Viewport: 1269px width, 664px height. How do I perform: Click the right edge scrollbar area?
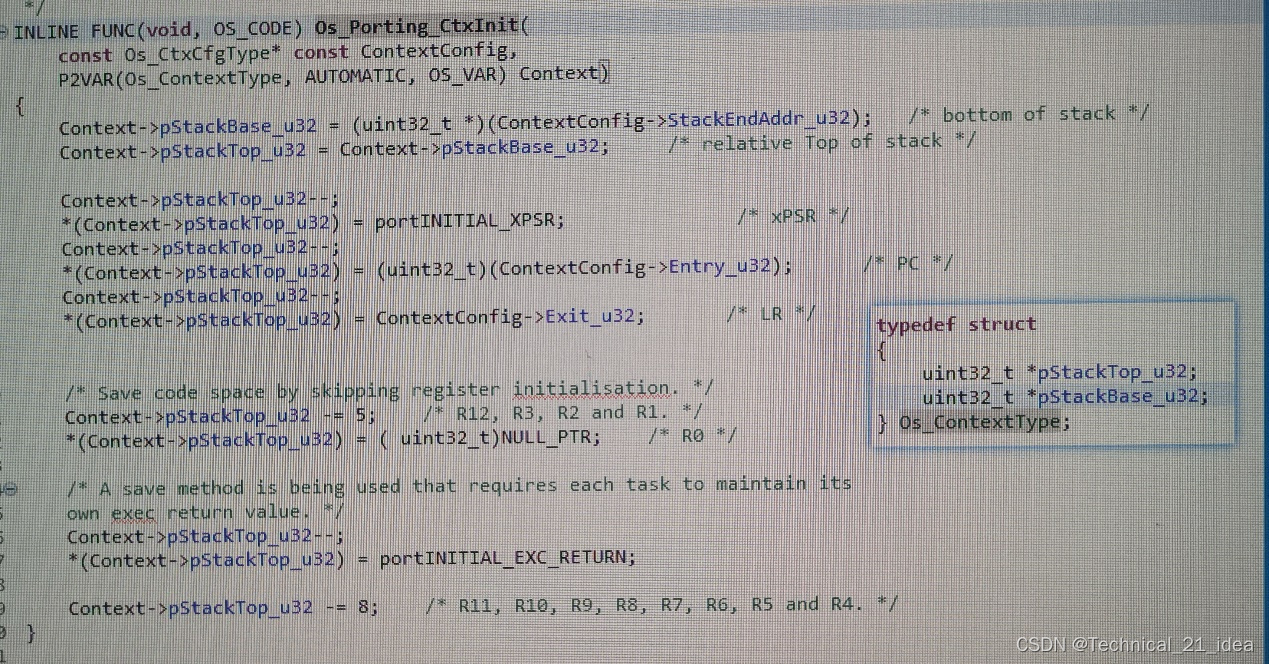(1262, 330)
